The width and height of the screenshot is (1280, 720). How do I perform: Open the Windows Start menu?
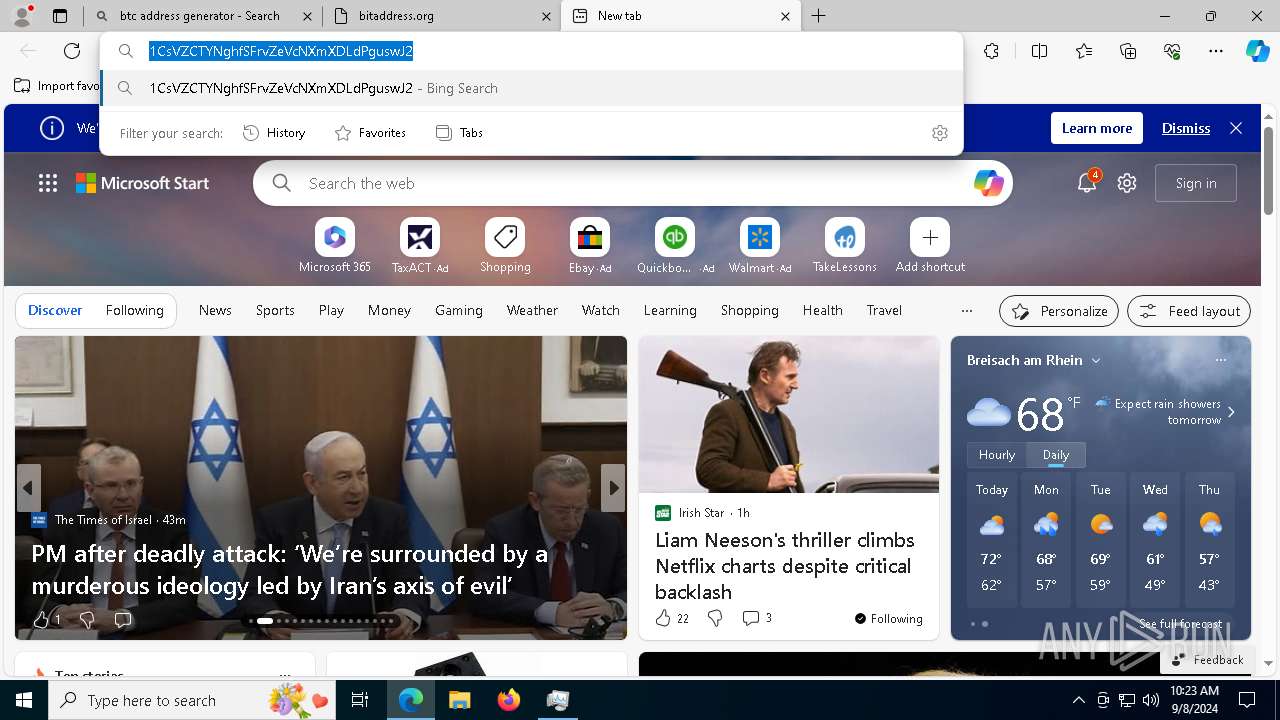click(24, 700)
